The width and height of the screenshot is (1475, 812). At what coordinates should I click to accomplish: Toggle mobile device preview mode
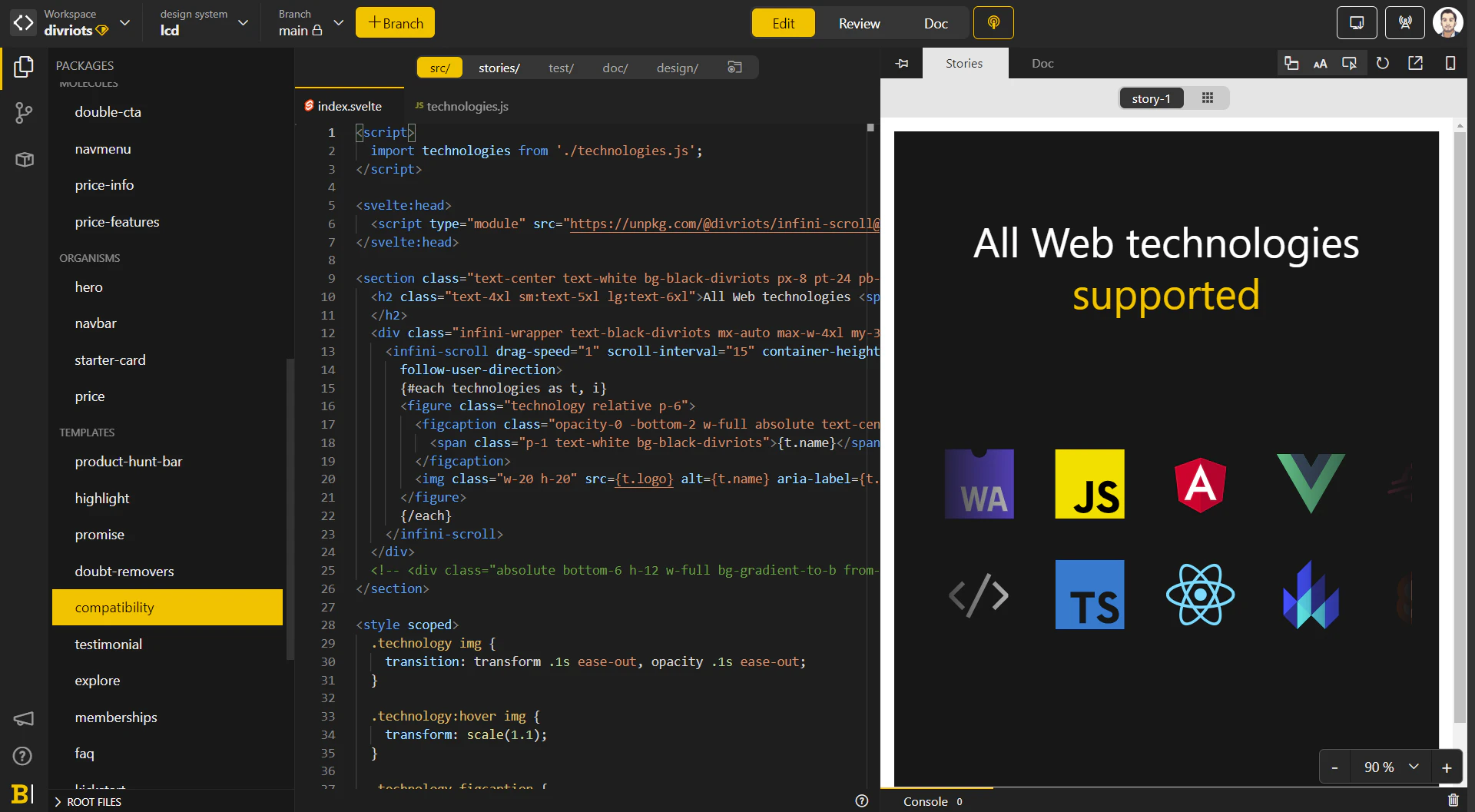(x=1450, y=64)
